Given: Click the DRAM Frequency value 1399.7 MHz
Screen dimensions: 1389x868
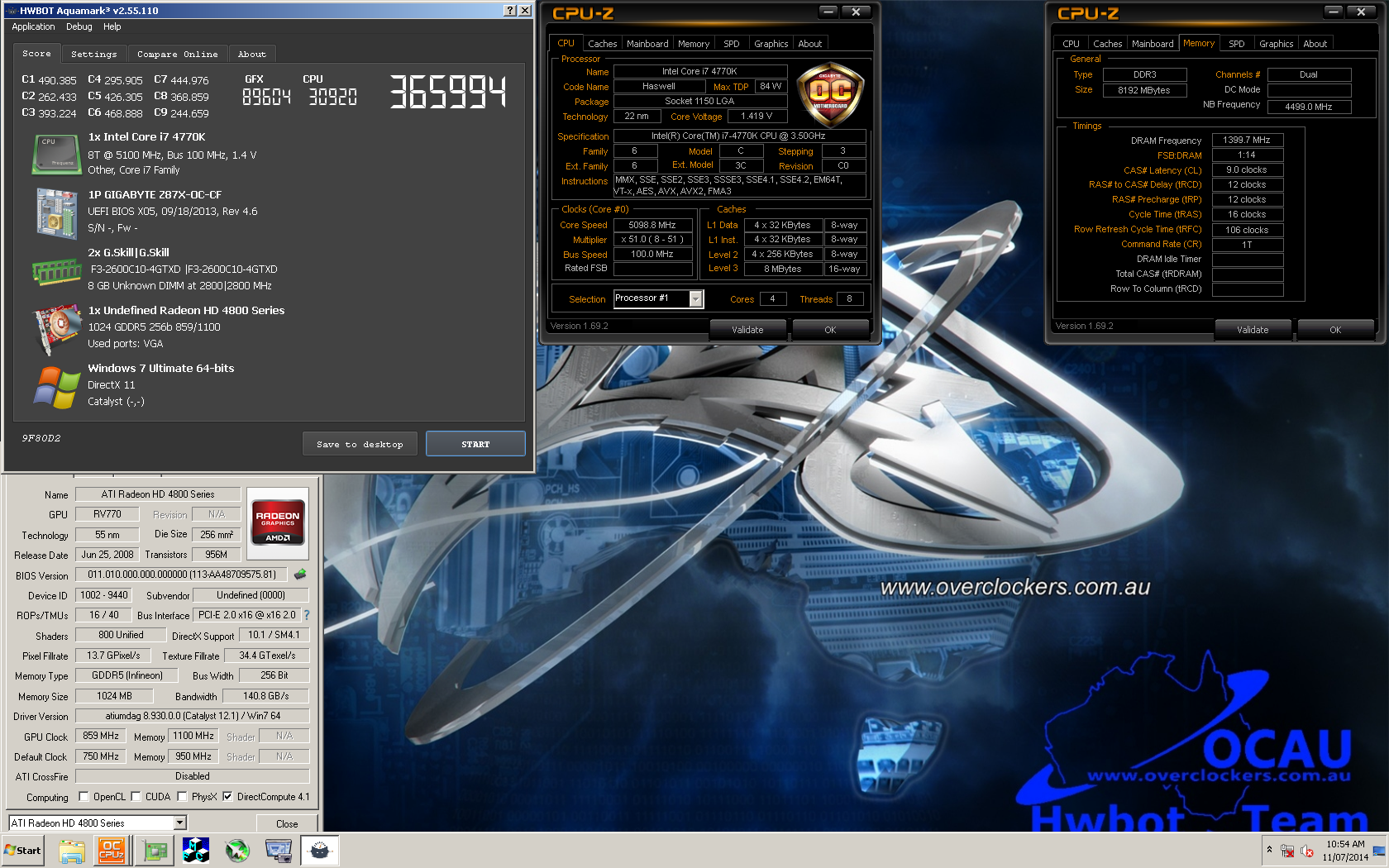Looking at the screenshot, I should point(1247,141).
